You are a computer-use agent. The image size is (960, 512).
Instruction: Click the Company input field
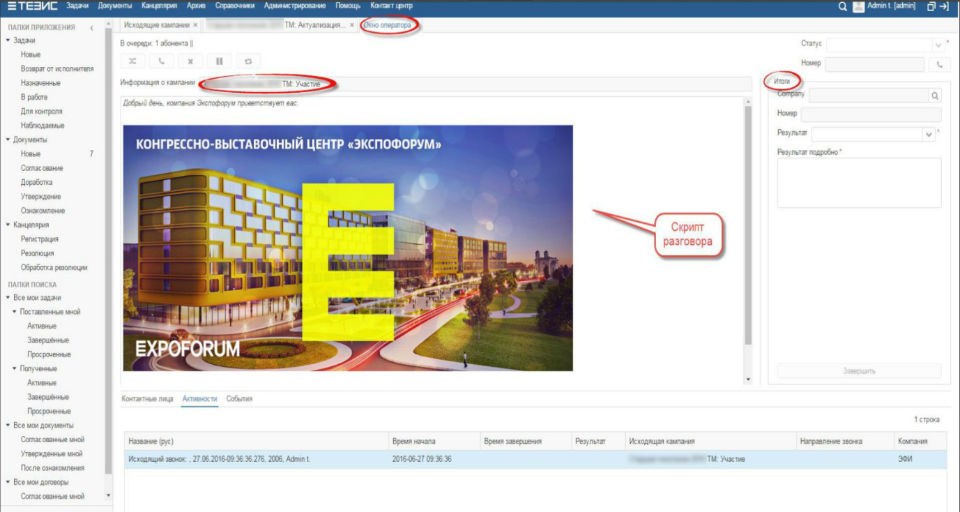pyautogui.click(x=869, y=96)
